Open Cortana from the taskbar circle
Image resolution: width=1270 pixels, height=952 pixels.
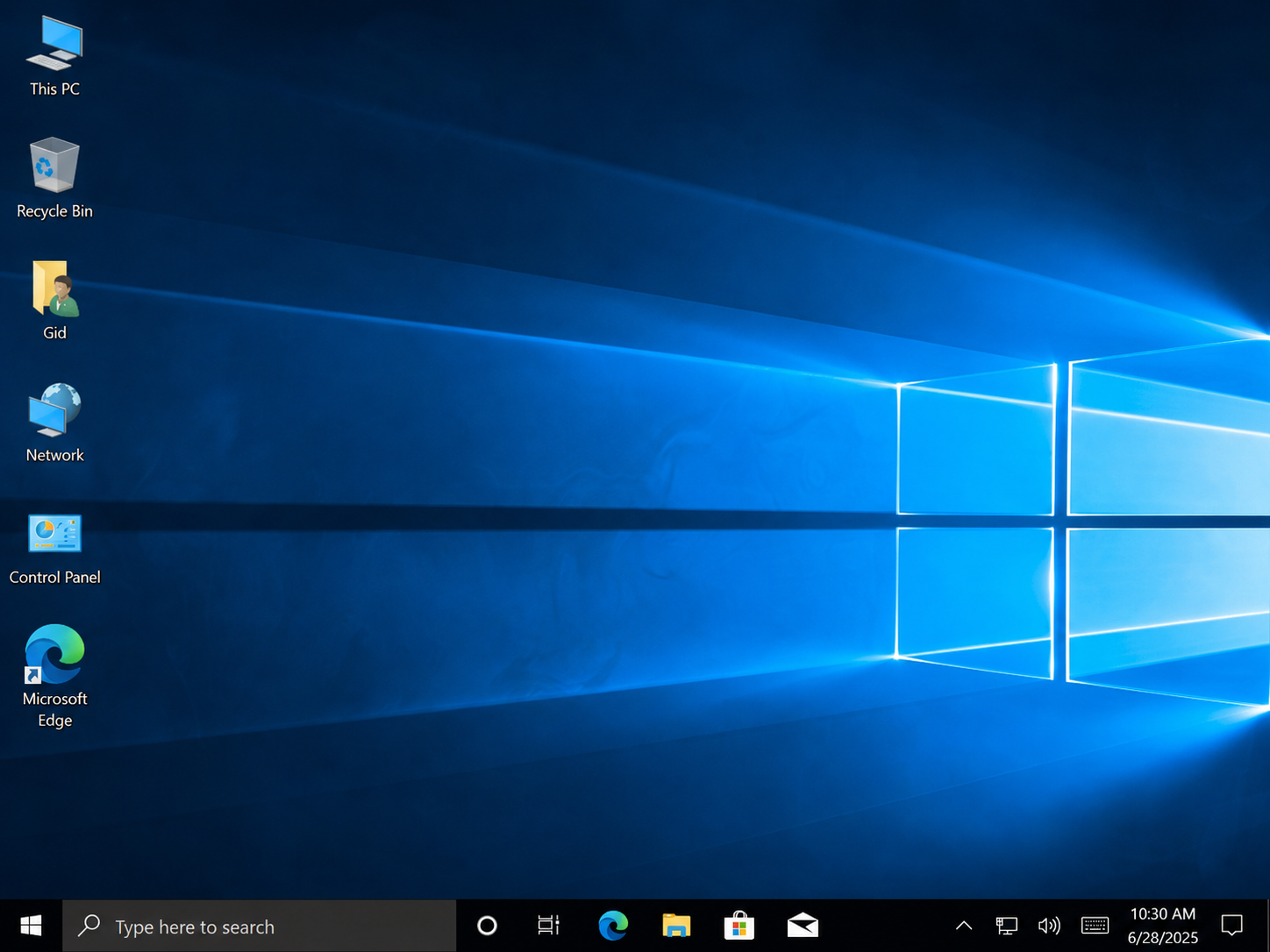487,926
